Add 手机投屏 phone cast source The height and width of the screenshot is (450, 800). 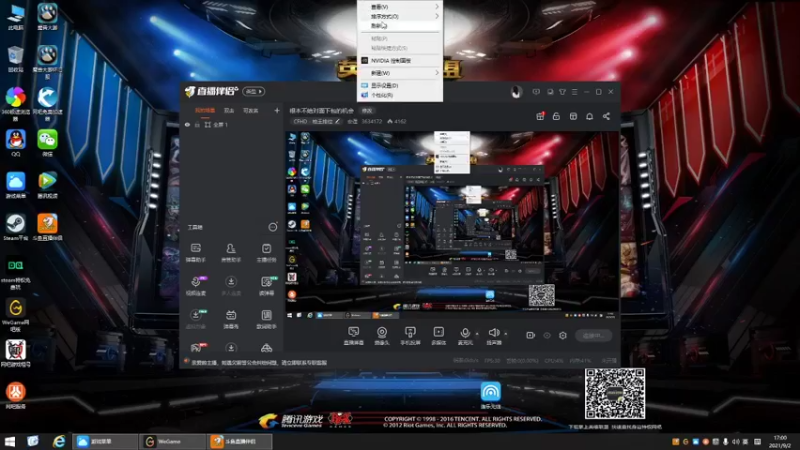point(410,336)
